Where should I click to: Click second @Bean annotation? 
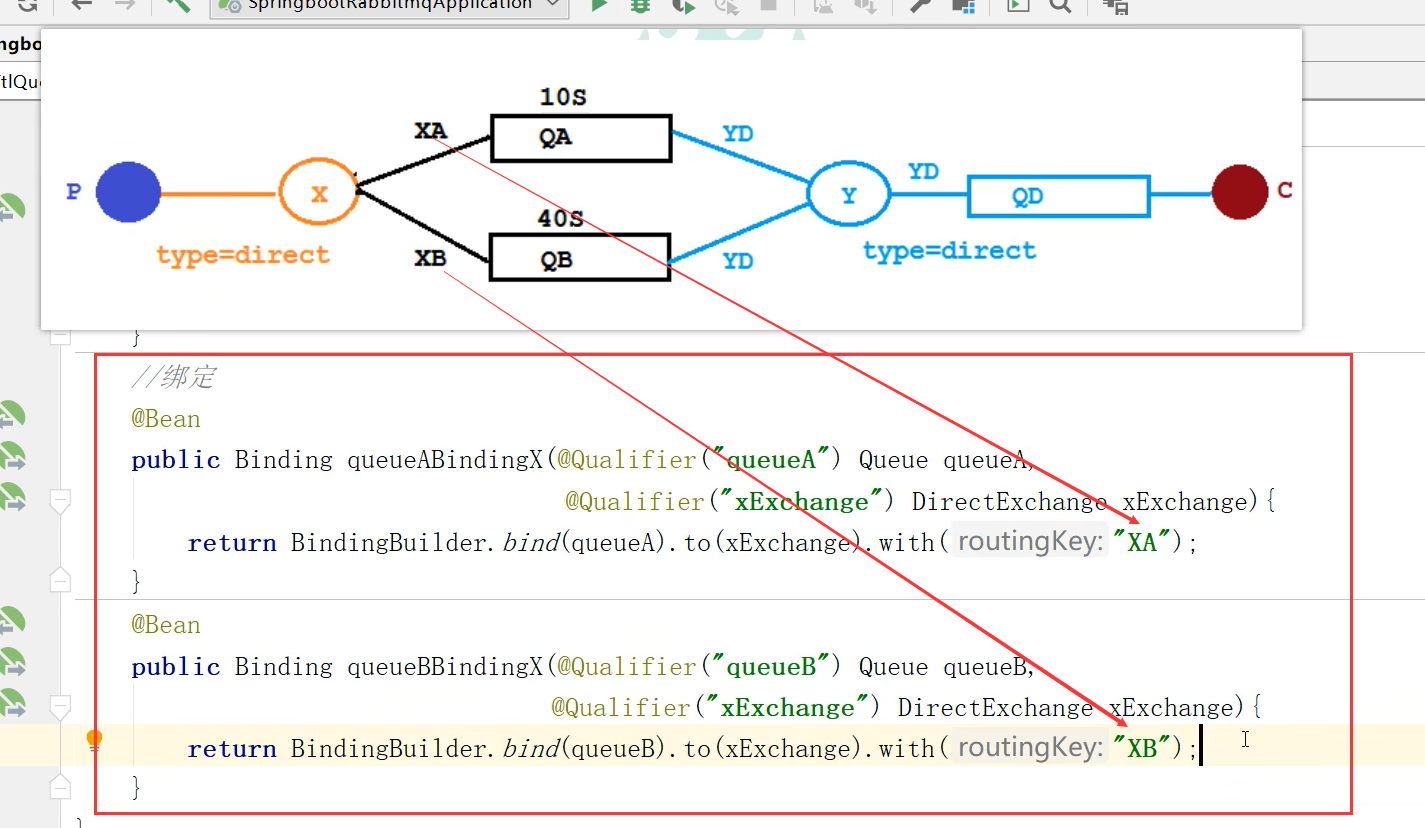(166, 625)
